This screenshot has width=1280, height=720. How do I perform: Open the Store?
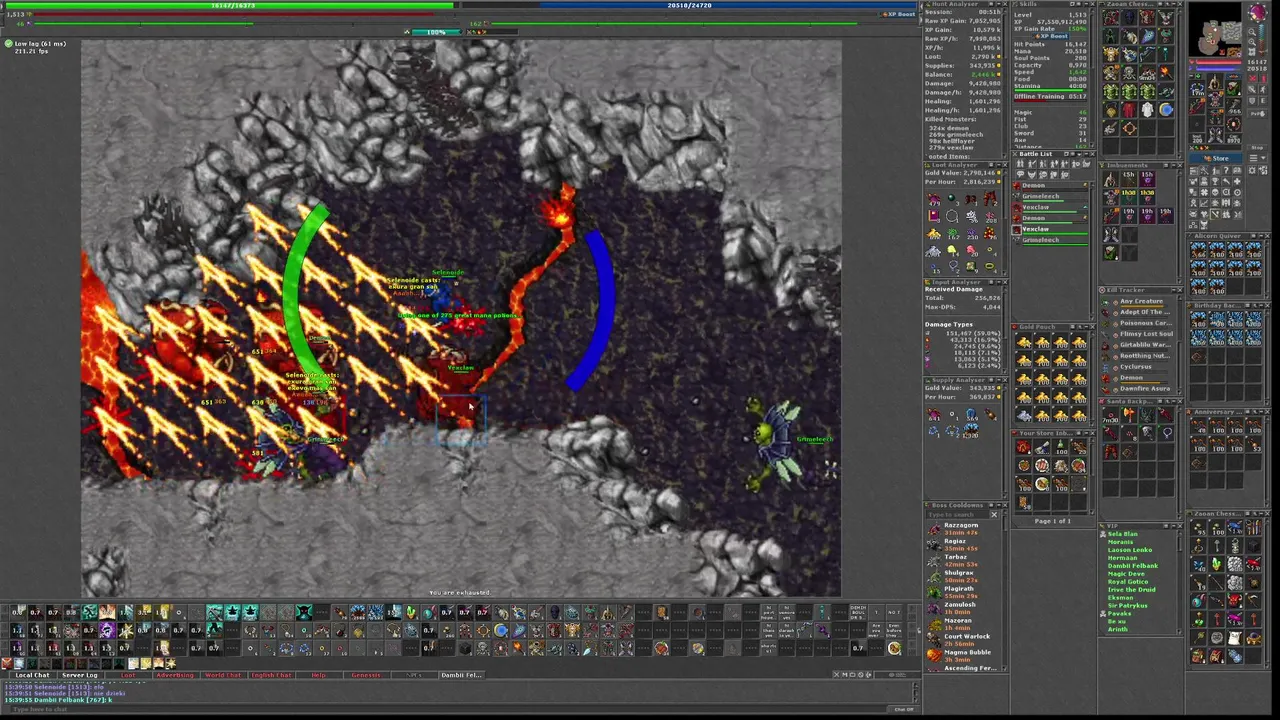[1215, 158]
